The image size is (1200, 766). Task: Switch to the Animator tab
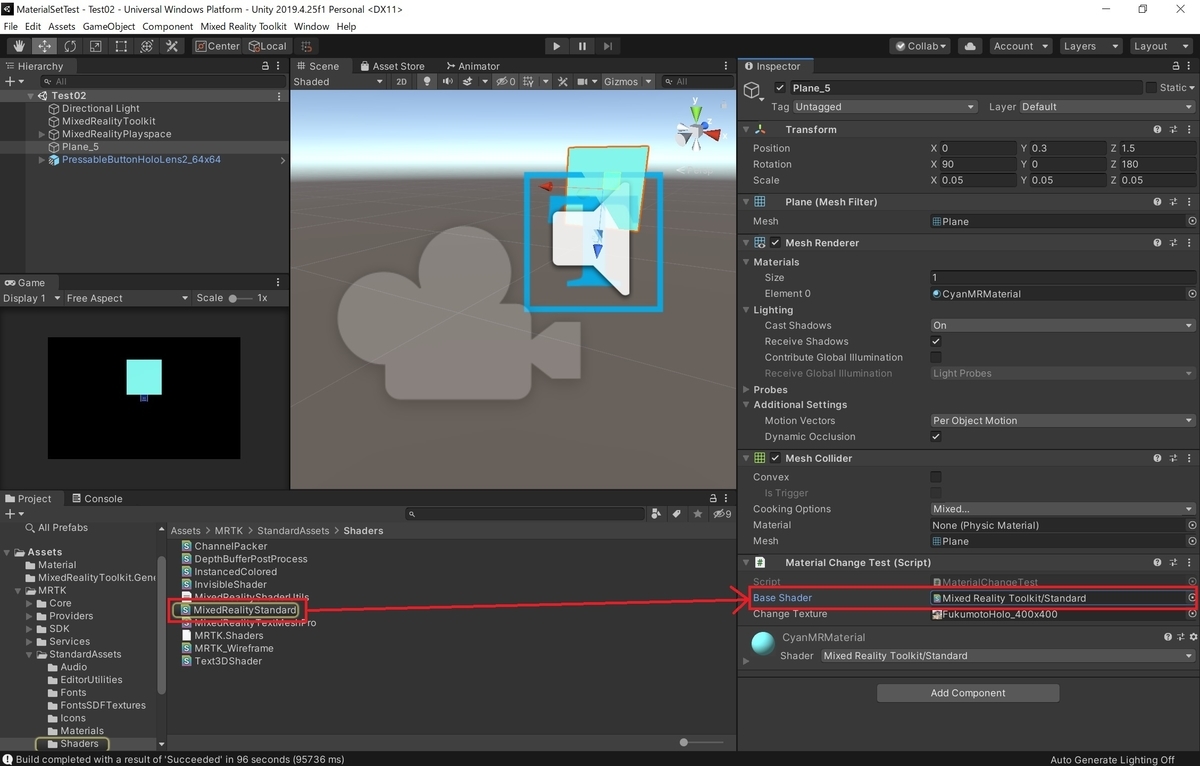coord(472,66)
